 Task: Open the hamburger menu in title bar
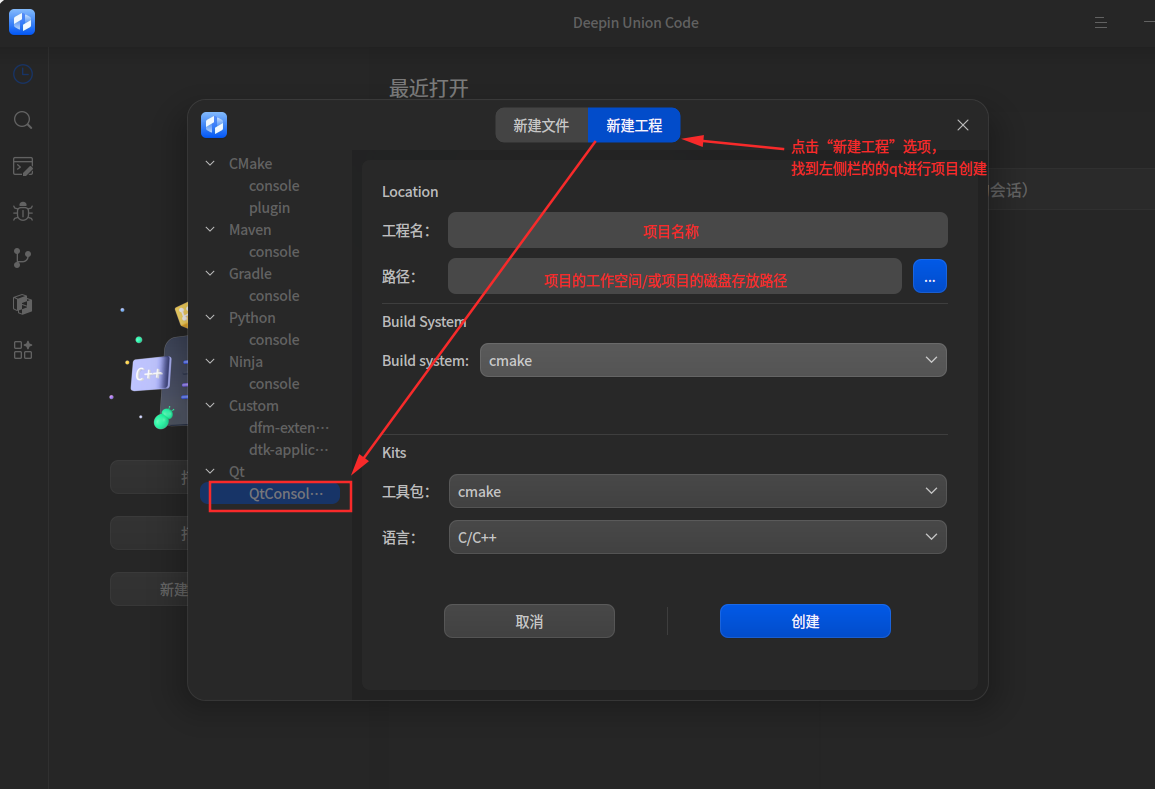click(x=1100, y=23)
